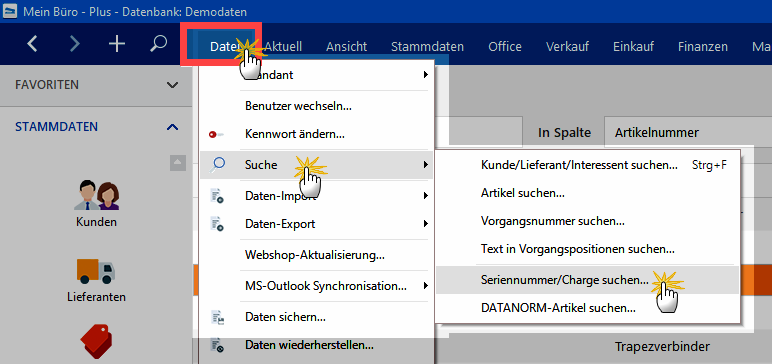Click the FAVORITEN header label
The height and width of the screenshot is (364, 772).
click(x=47, y=85)
